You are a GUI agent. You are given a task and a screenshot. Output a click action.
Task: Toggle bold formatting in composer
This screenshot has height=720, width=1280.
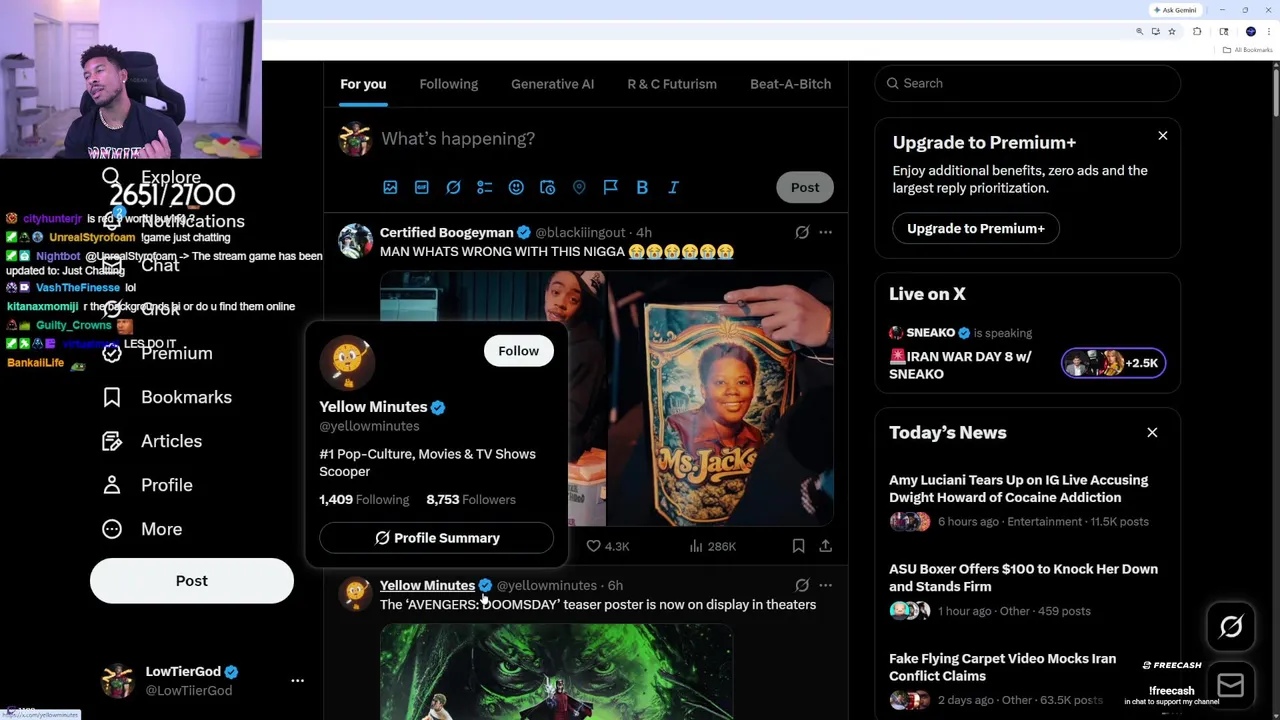pyautogui.click(x=642, y=187)
